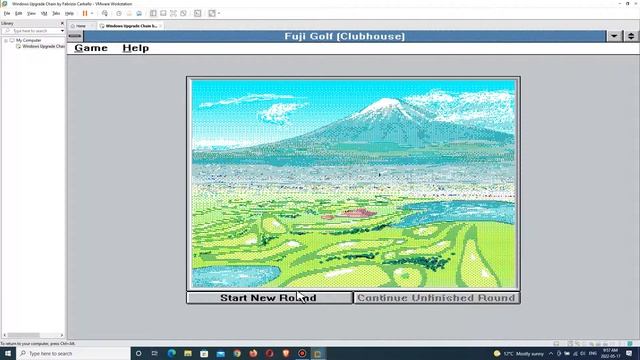Viewport: 640px width, 360px height.
Task: Close the Library panel
Action: pos(62,24)
